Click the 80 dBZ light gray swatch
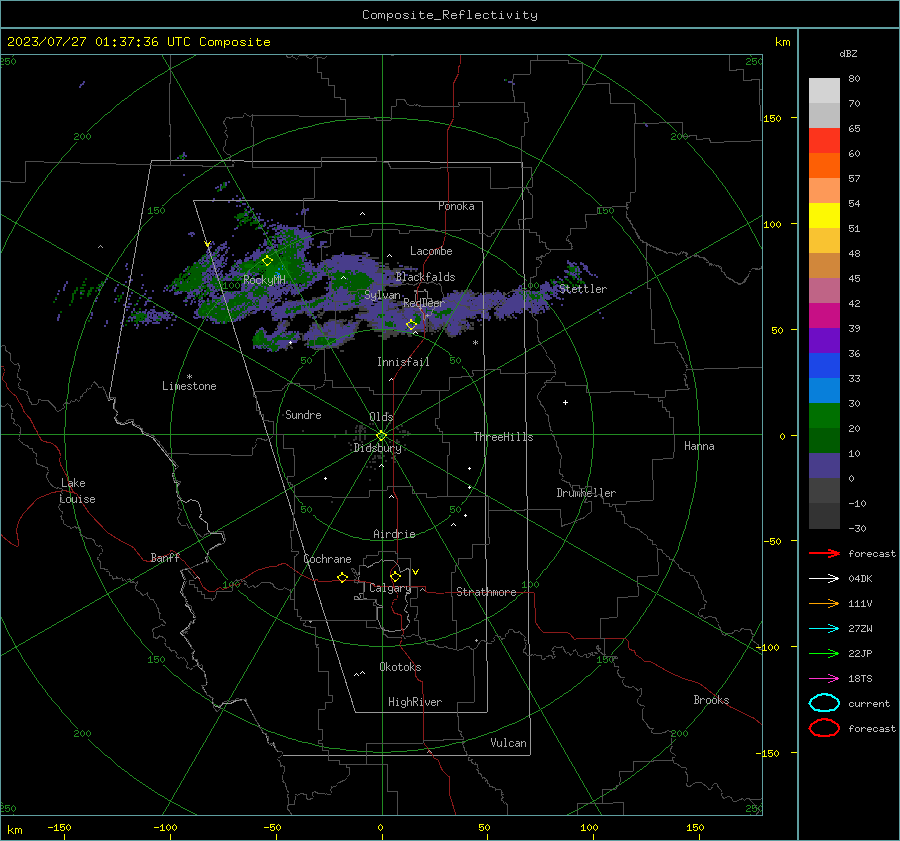The height and width of the screenshot is (841, 900). pos(824,90)
